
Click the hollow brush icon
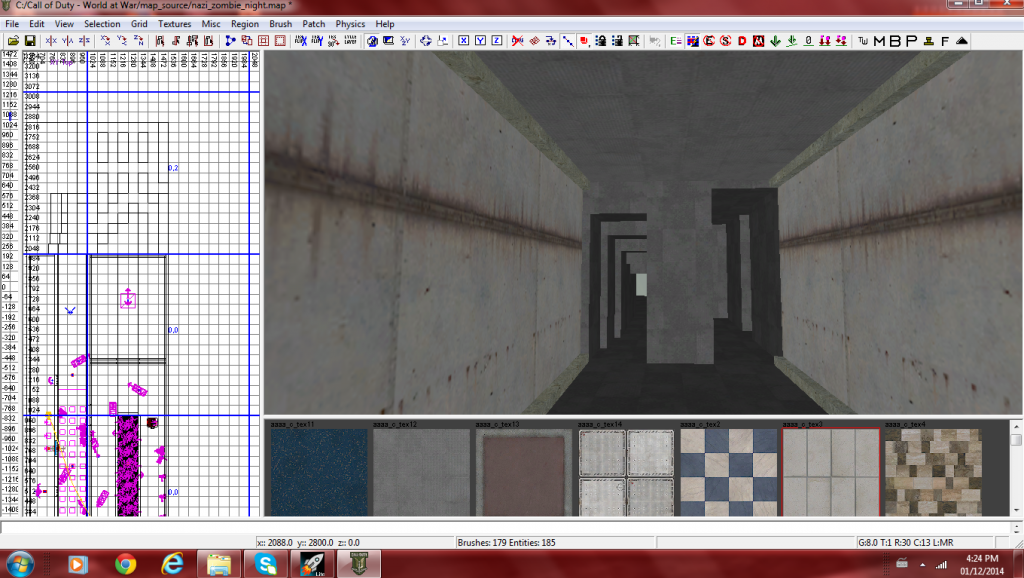(x=264, y=40)
